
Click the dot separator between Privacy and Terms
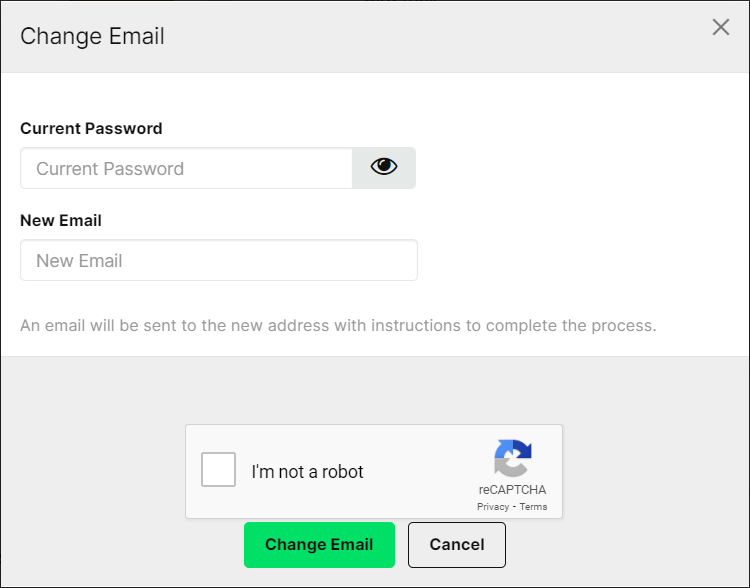click(514, 507)
